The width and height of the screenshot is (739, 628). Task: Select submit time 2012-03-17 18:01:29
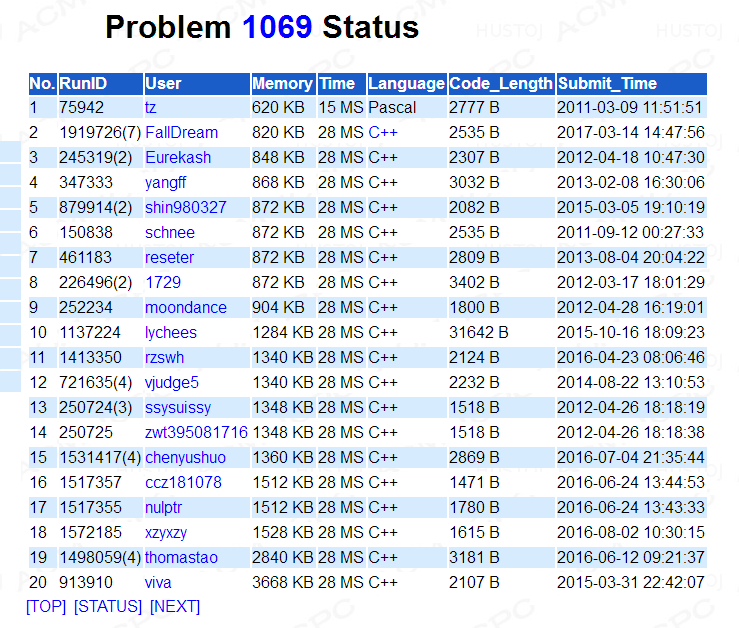point(632,282)
